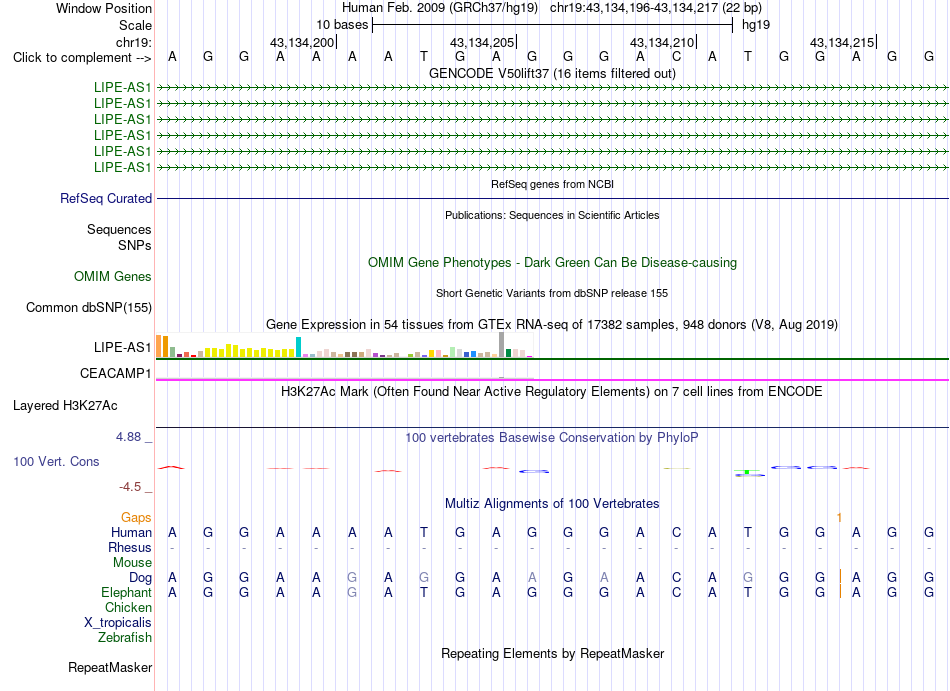Click the Mouse alignment row label

pyautogui.click(x=132, y=563)
